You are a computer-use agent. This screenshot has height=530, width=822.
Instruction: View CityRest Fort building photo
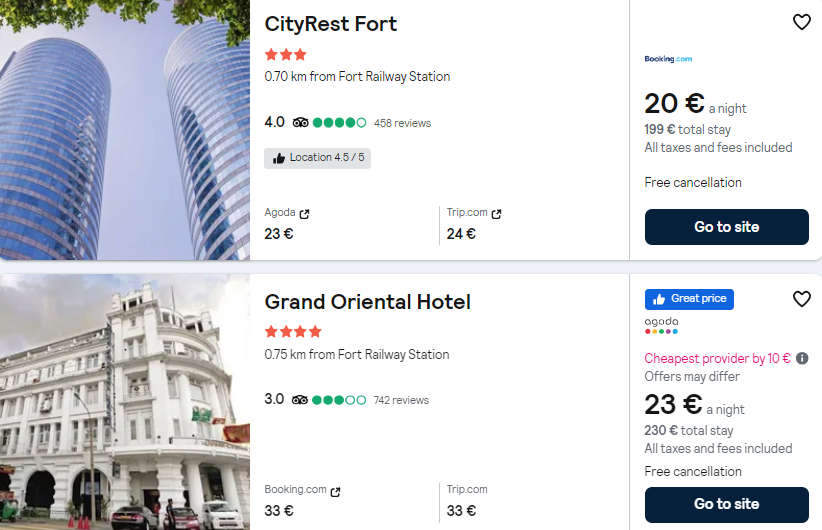coord(124,130)
